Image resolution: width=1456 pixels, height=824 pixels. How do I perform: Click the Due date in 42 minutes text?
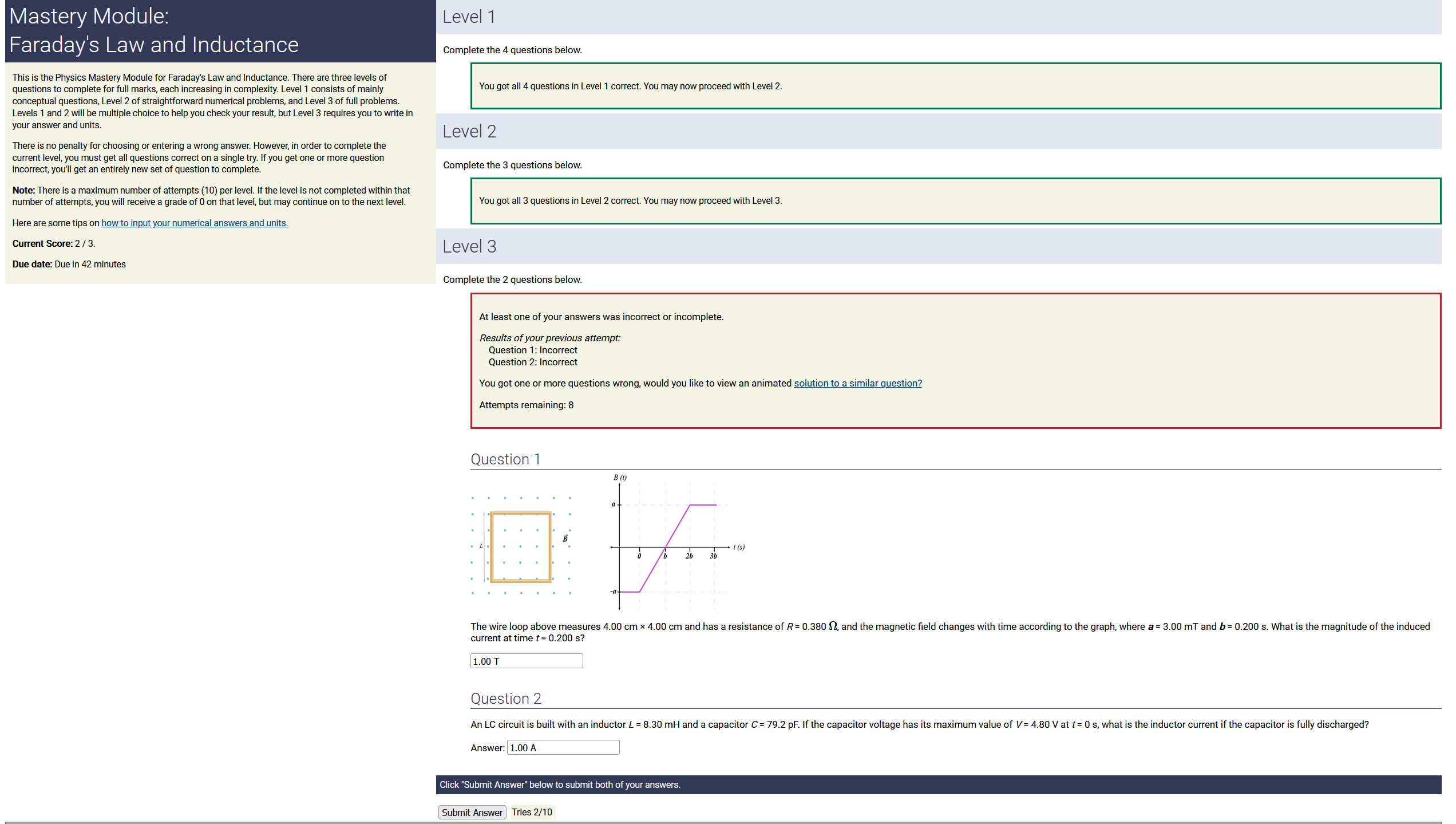pyautogui.click(x=69, y=264)
